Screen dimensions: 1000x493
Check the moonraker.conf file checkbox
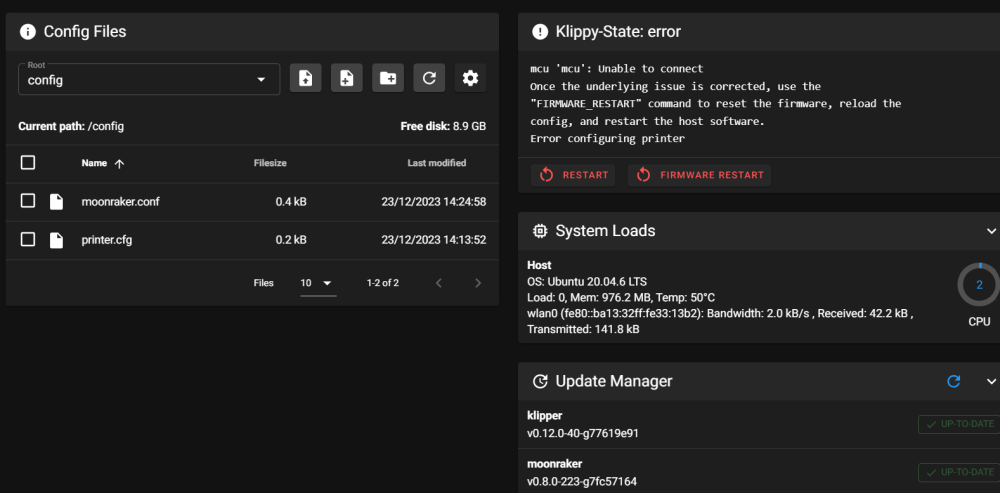28,201
